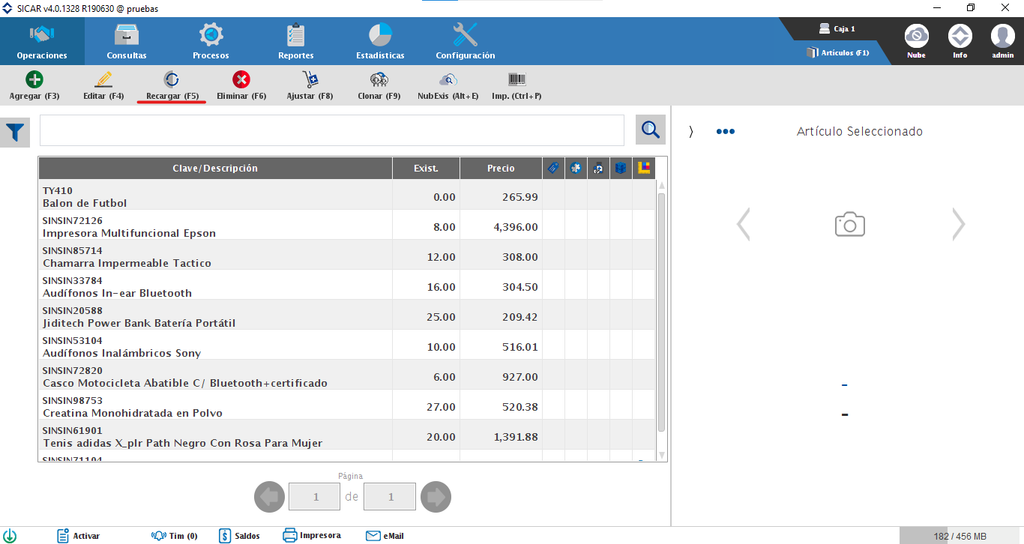This screenshot has height=544, width=1024.
Task: Click NubExis (Alt+E) cloud icon
Action: tap(447, 80)
